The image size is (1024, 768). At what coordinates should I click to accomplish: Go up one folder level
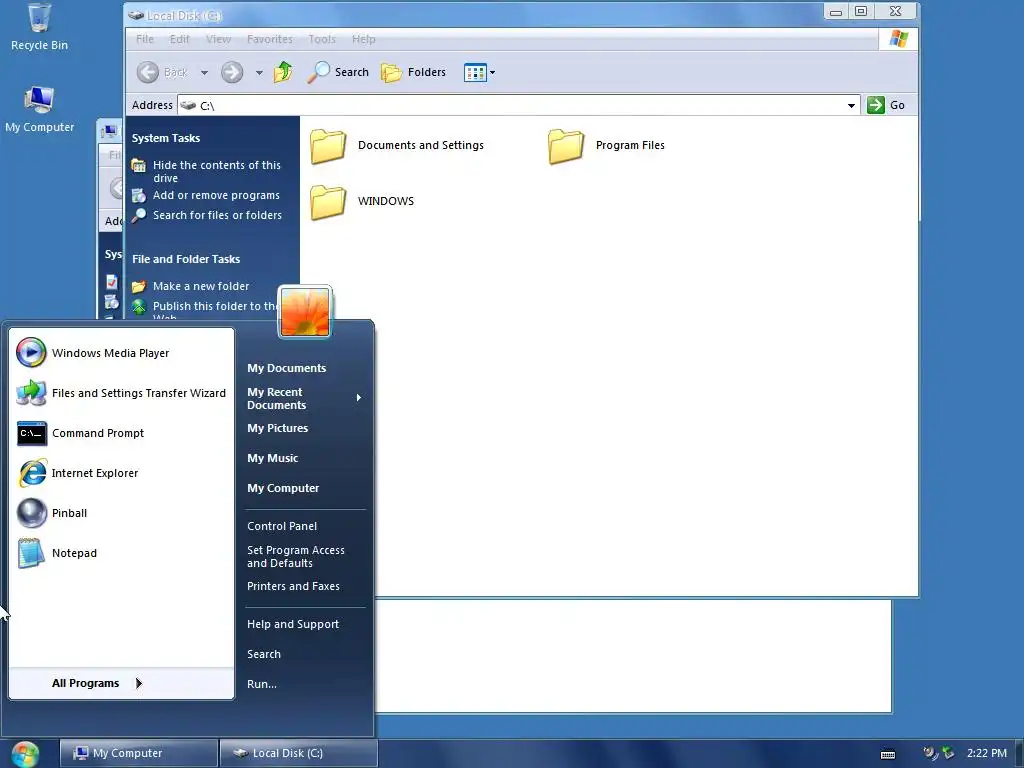[x=283, y=72]
